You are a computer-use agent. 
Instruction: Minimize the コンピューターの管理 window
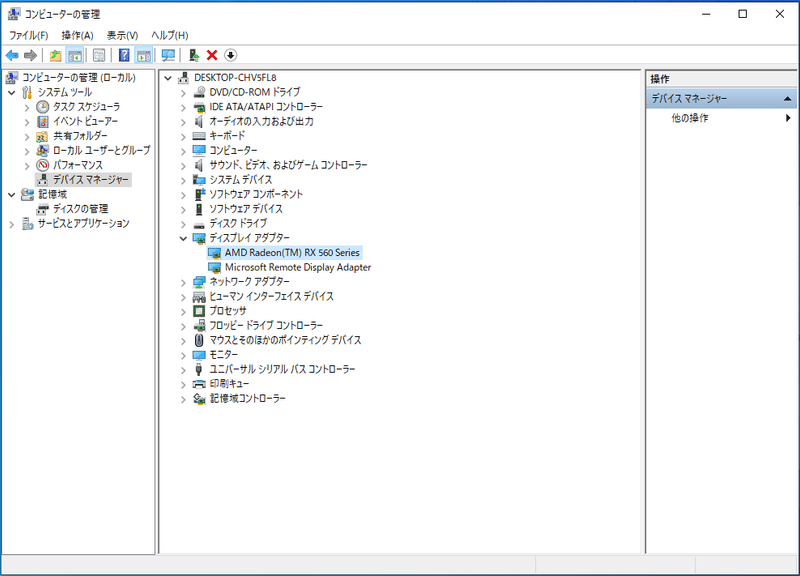(706, 14)
